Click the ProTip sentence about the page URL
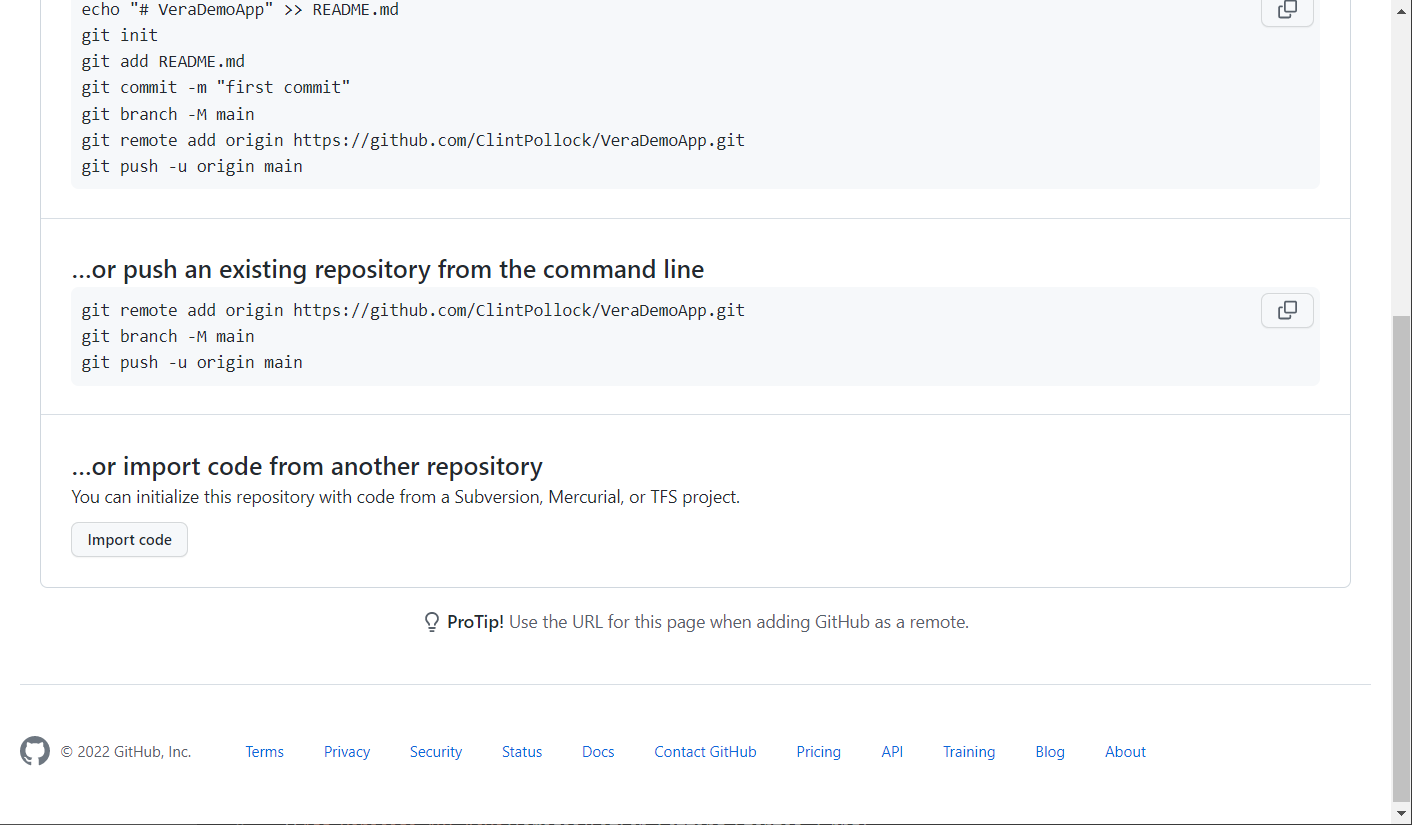Viewport: 1412px width, 825px height. click(739, 622)
